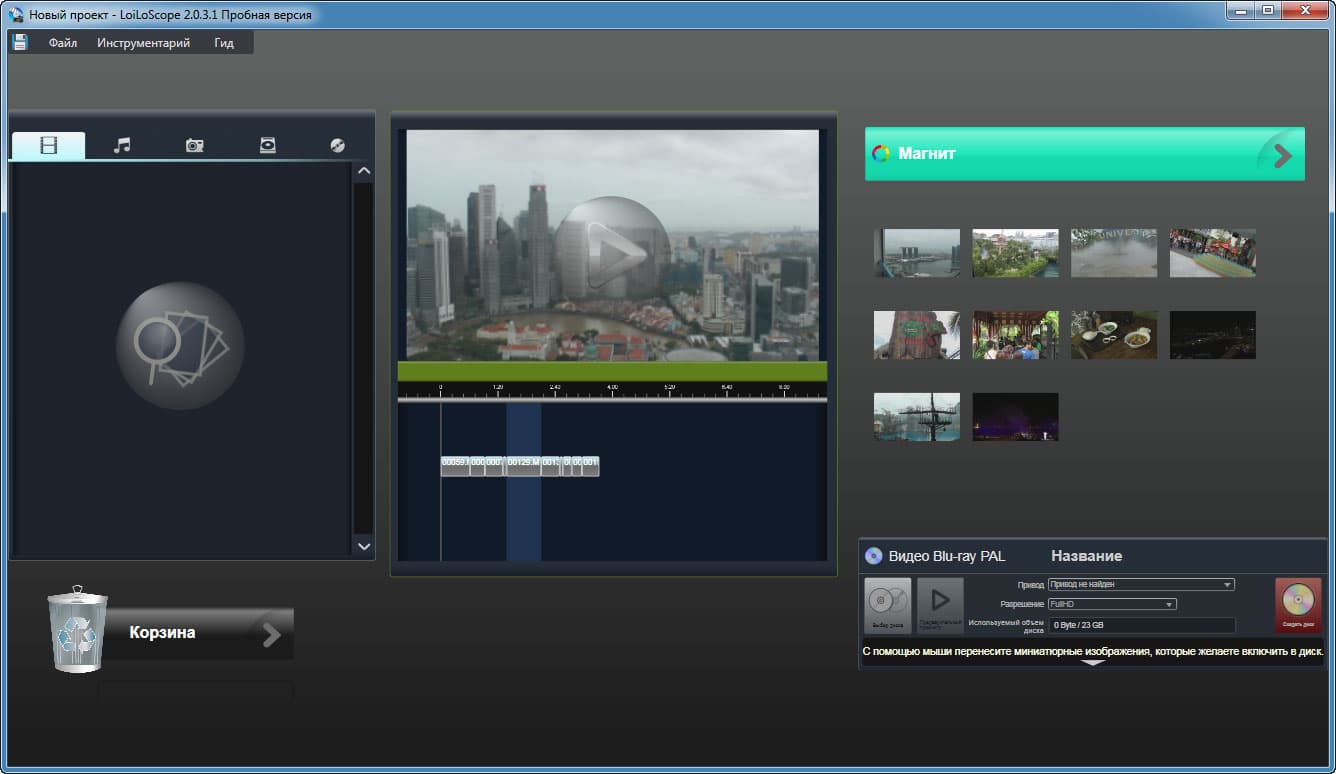
Task: Click the Blu-ray disc icon beside Видео Blu-ray PAL
Action: [x=874, y=556]
